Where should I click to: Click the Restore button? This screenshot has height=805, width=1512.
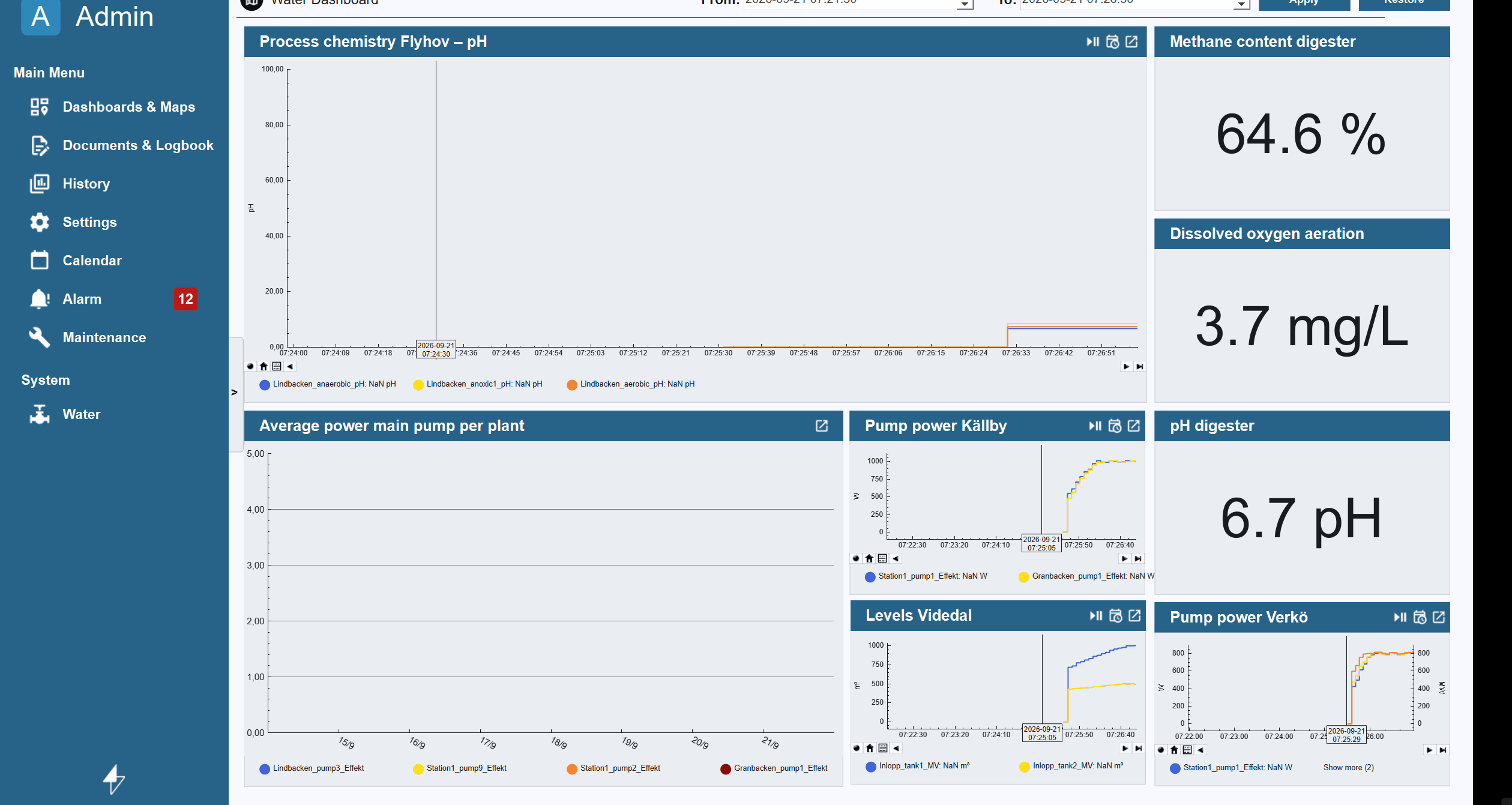click(x=1404, y=4)
